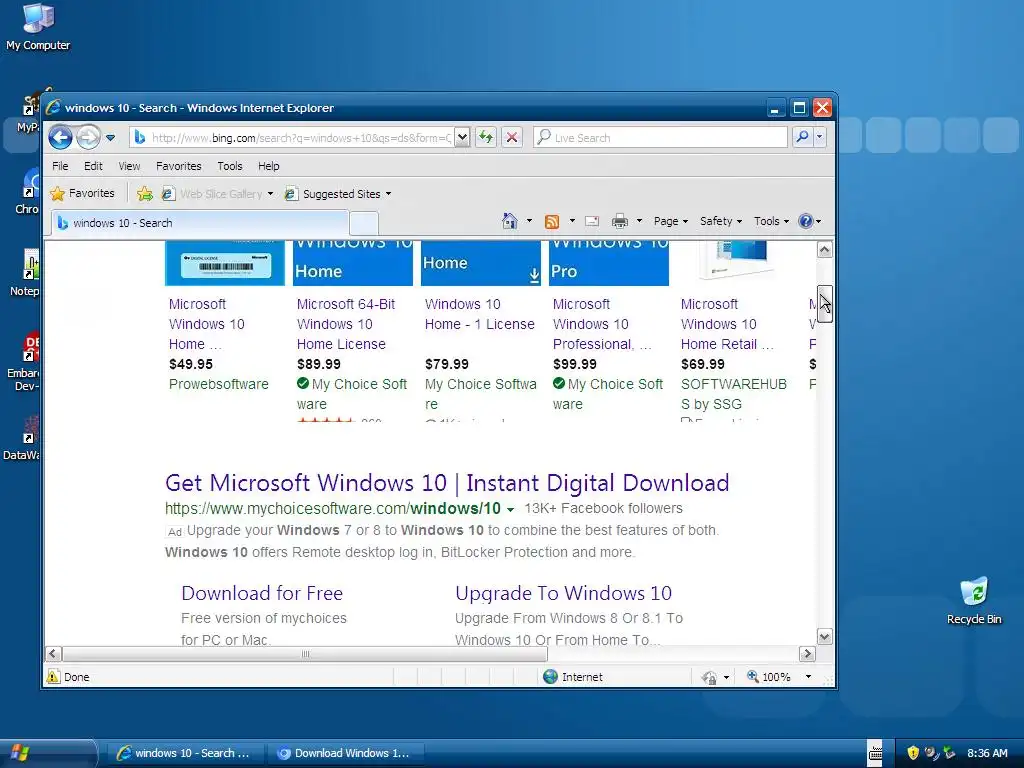The width and height of the screenshot is (1024, 768).
Task: Click the vertical scrollbar up arrow
Action: point(825,249)
